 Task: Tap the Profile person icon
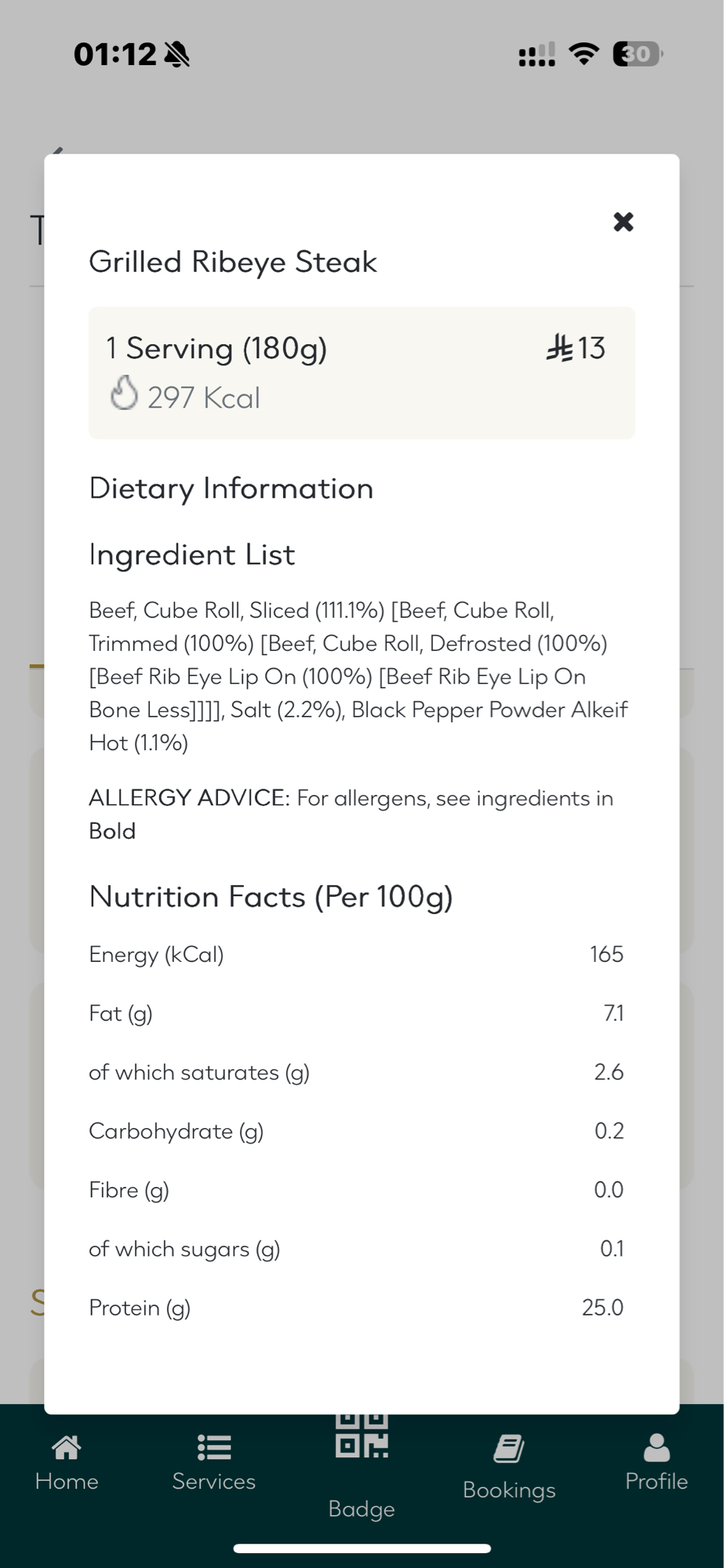657,1447
